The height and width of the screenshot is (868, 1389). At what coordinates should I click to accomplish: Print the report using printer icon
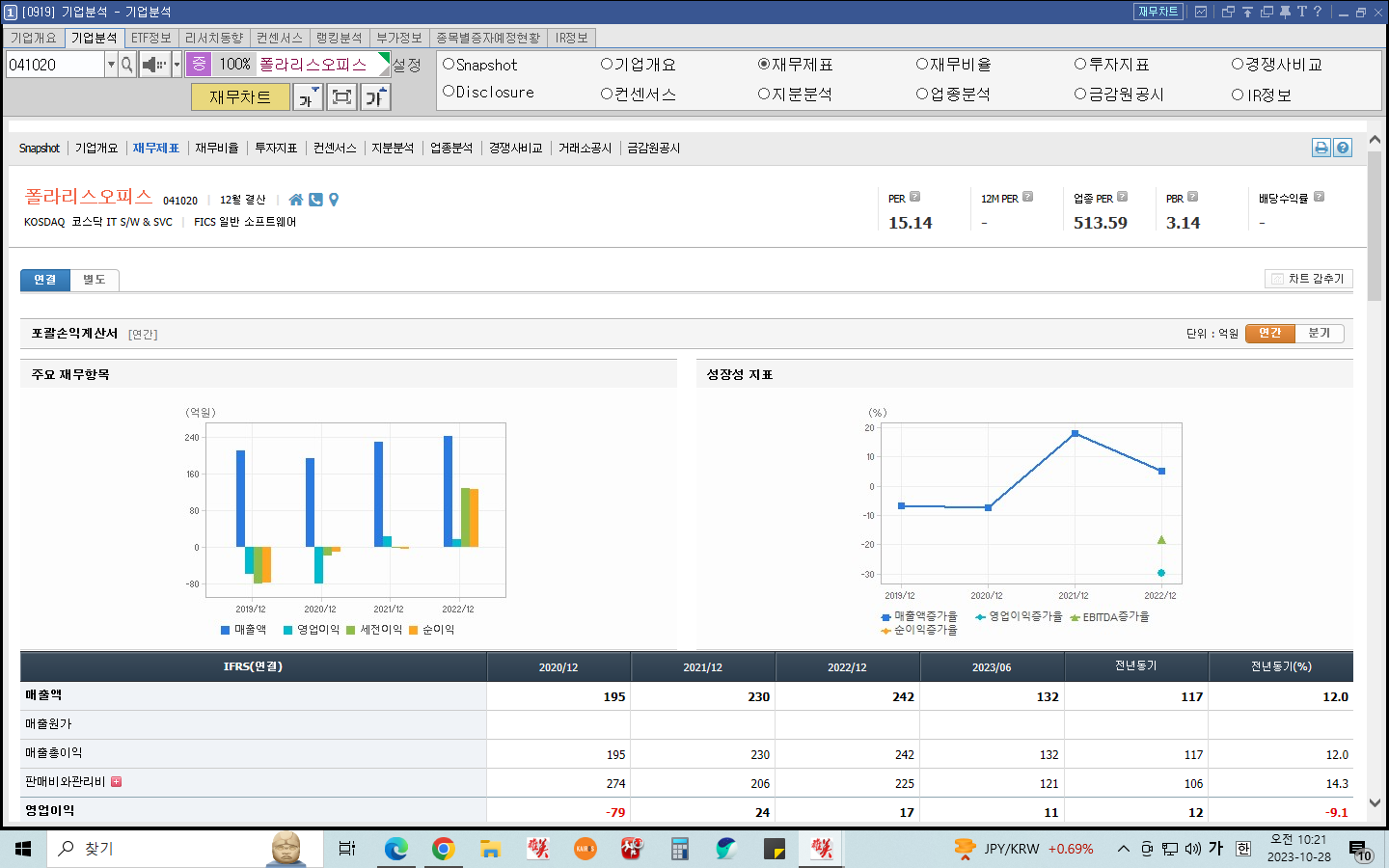pyautogui.click(x=1321, y=148)
